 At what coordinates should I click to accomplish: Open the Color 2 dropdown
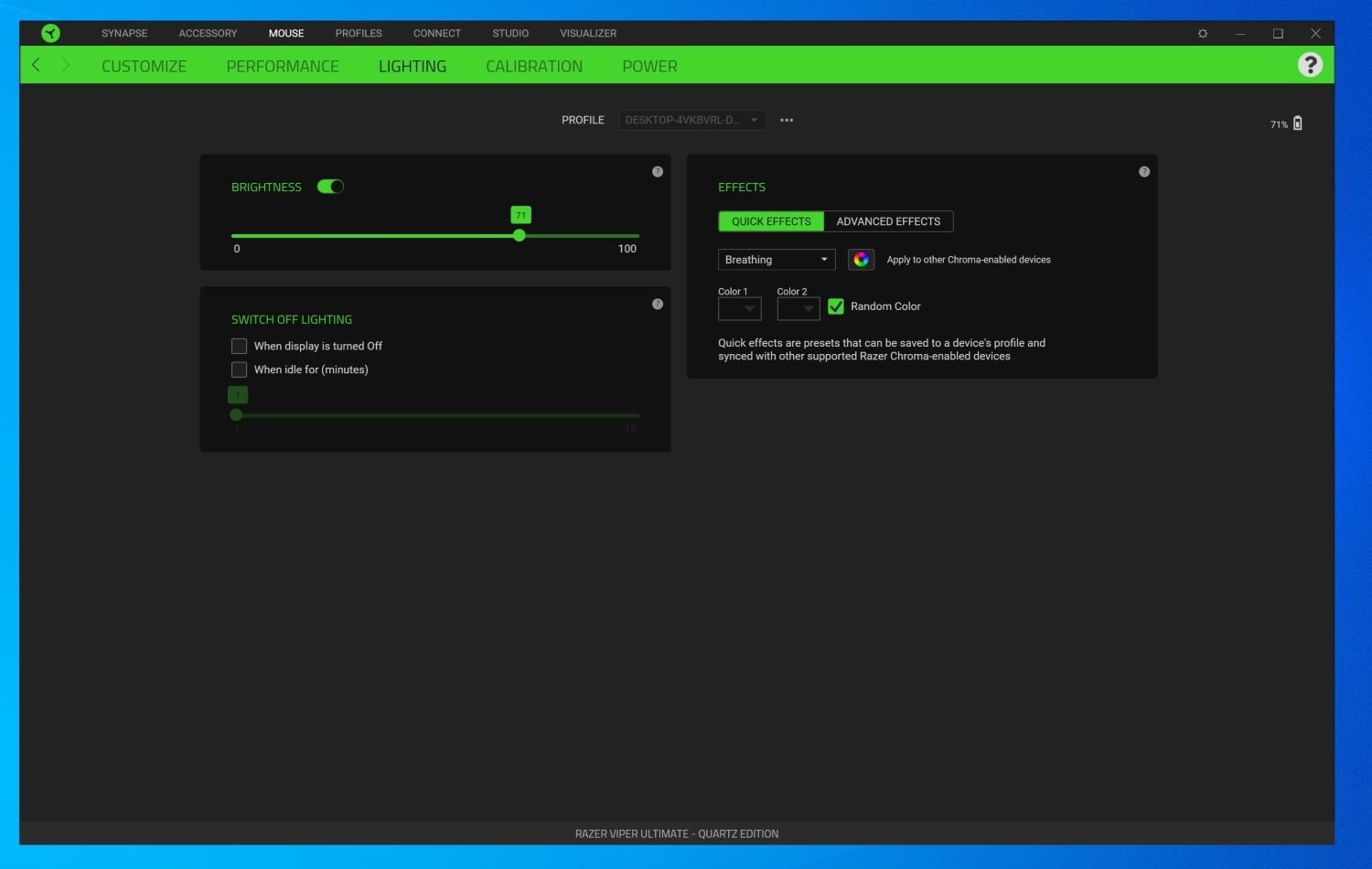point(798,309)
